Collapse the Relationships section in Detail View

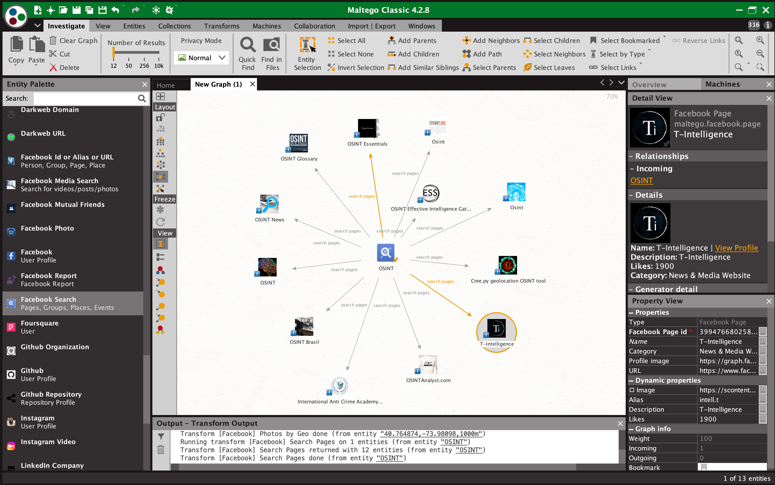coord(632,156)
